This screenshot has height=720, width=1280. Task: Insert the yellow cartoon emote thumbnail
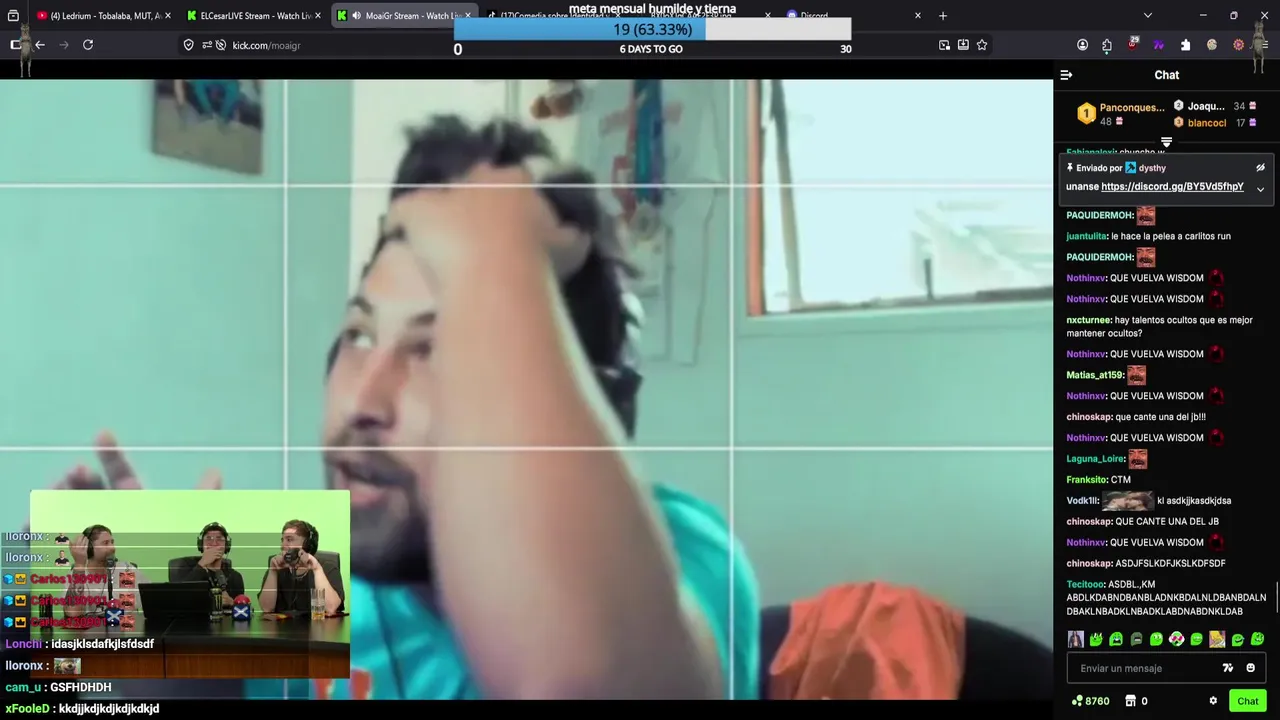[1217, 639]
